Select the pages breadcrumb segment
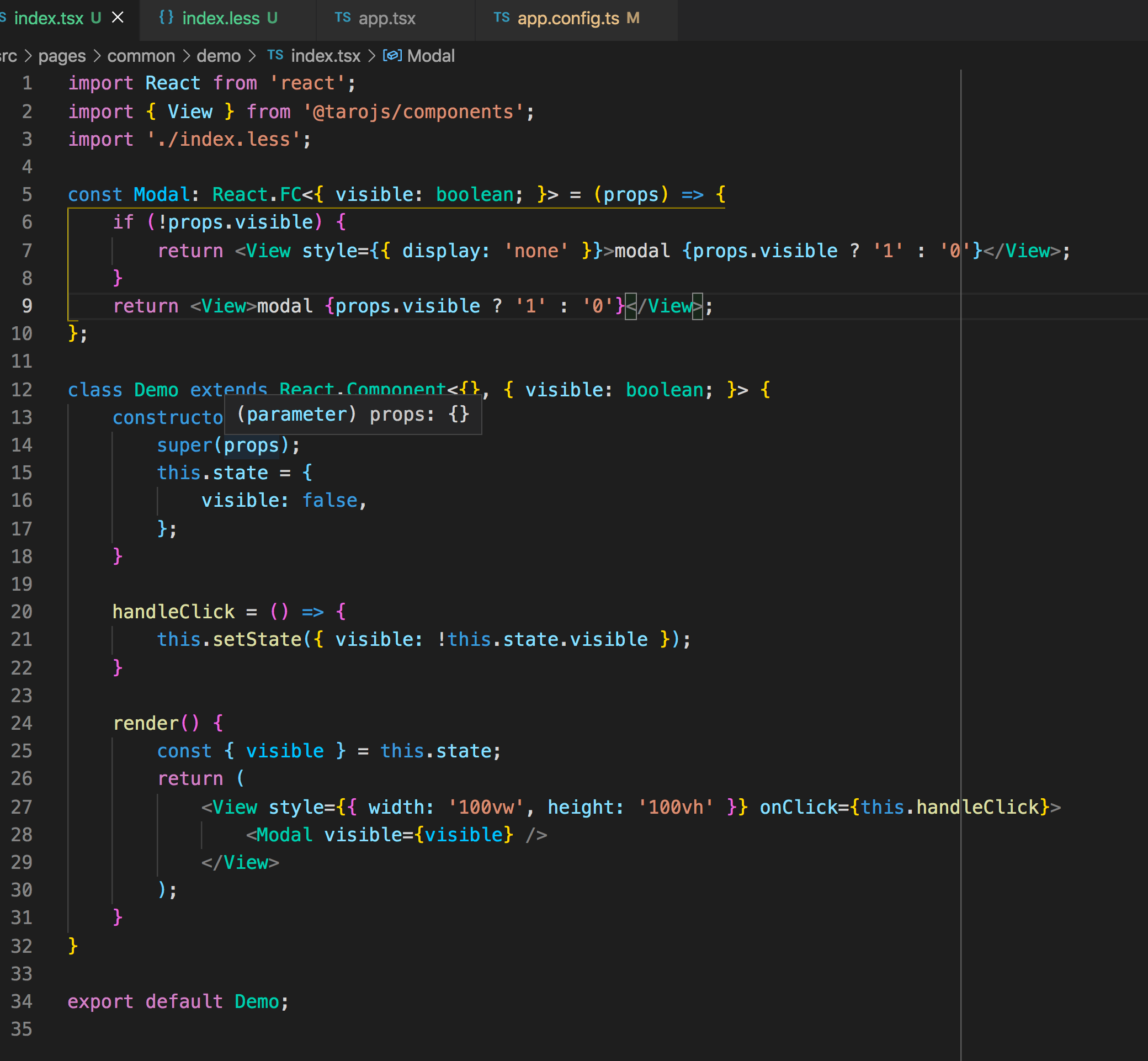Image resolution: width=1148 pixels, height=1061 pixels. pyautogui.click(x=61, y=56)
